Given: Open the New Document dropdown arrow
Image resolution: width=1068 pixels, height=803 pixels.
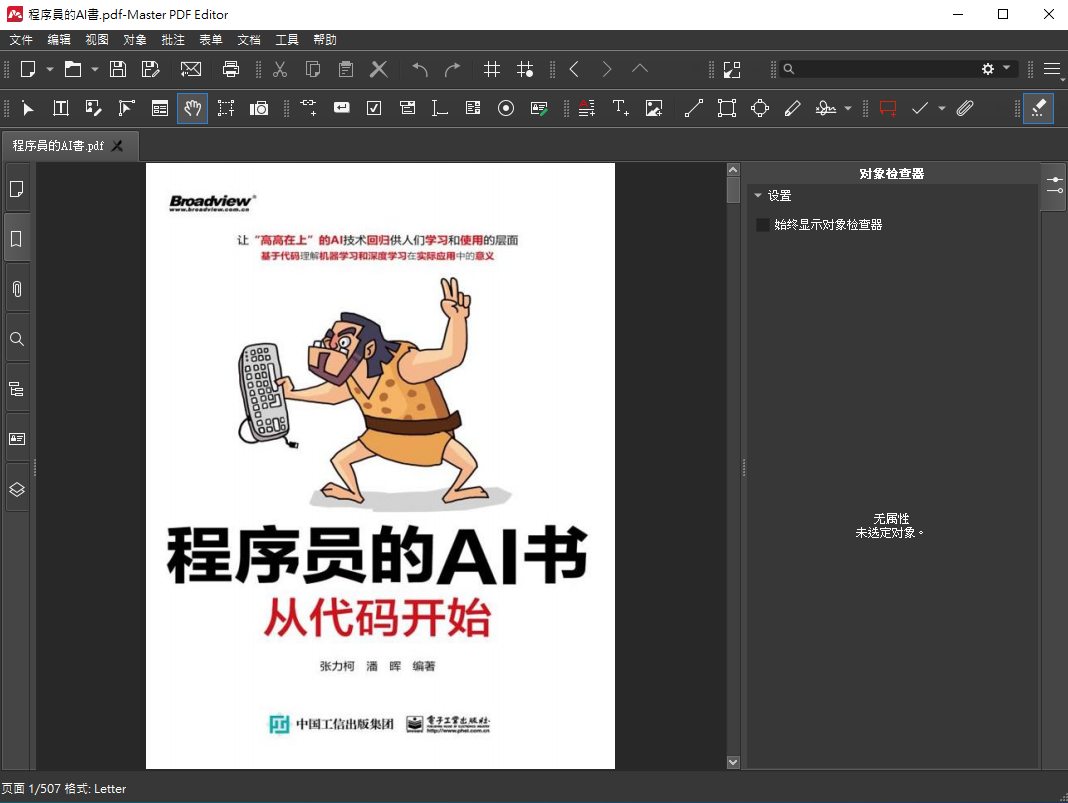Looking at the screenshot, I should (49, 69).
